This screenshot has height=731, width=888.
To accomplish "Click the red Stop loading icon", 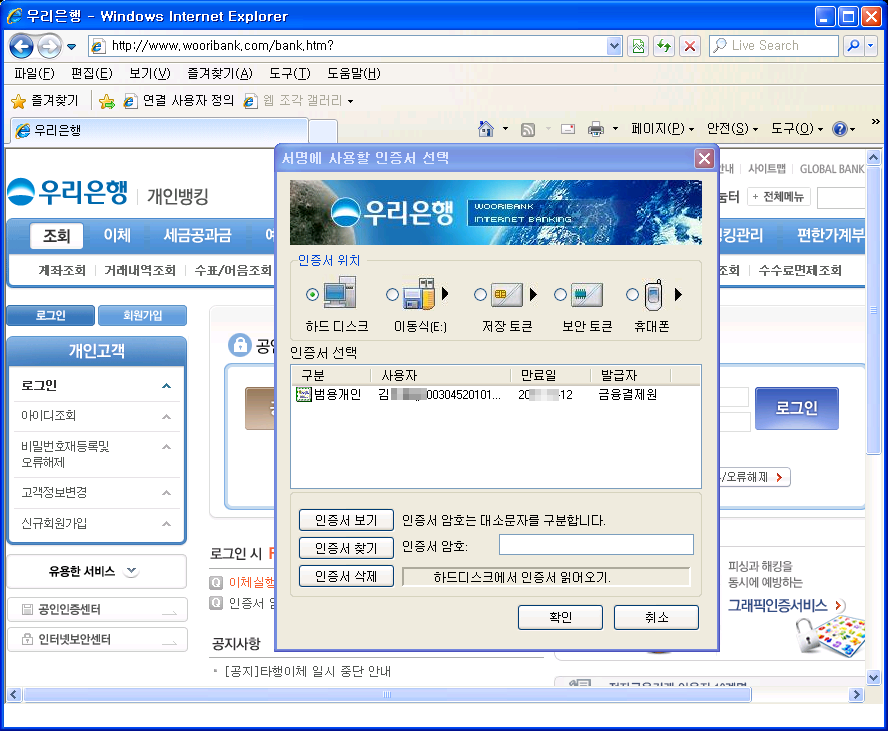I will 690,46.
